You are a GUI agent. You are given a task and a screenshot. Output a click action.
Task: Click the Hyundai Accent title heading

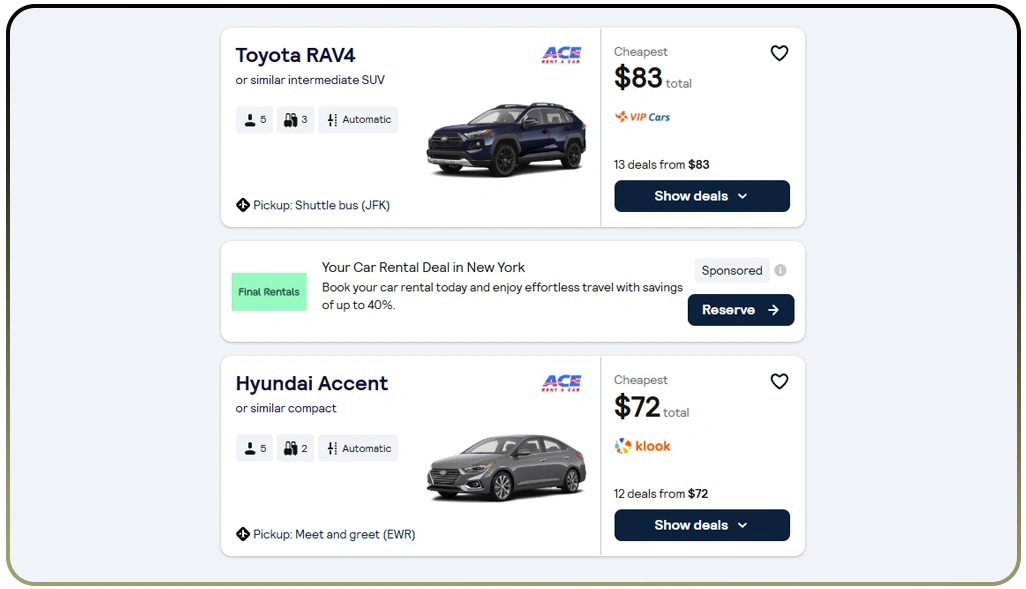tap(311, 383)
